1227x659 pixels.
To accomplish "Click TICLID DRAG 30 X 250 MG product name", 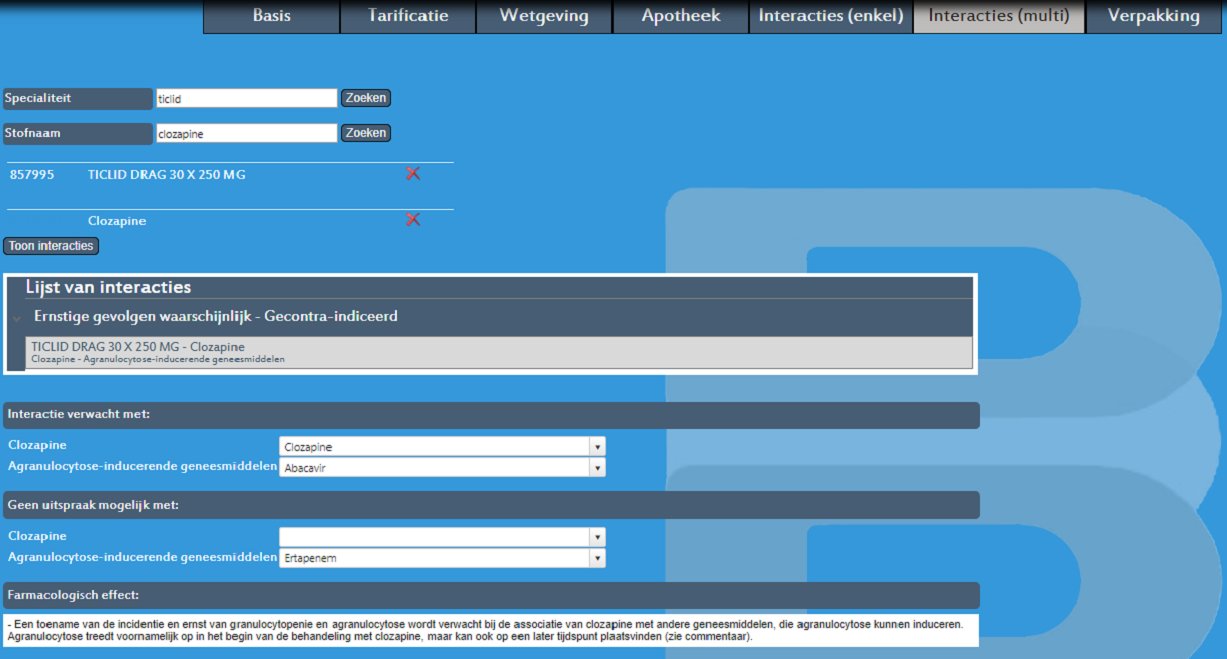I will pyautogui.click(x=167, y=174).
